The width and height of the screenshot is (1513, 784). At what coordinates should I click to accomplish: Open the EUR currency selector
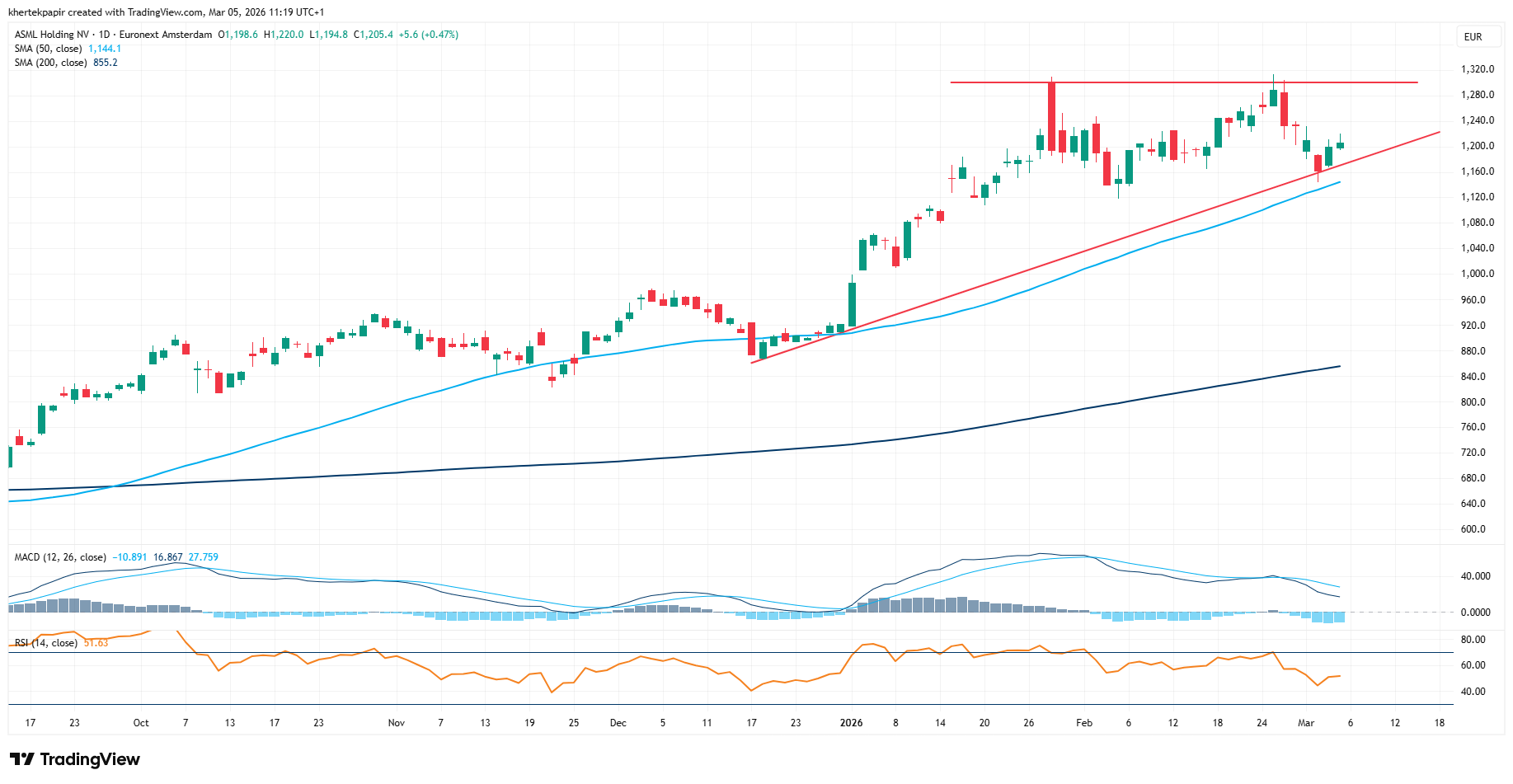pos(1473,37)
